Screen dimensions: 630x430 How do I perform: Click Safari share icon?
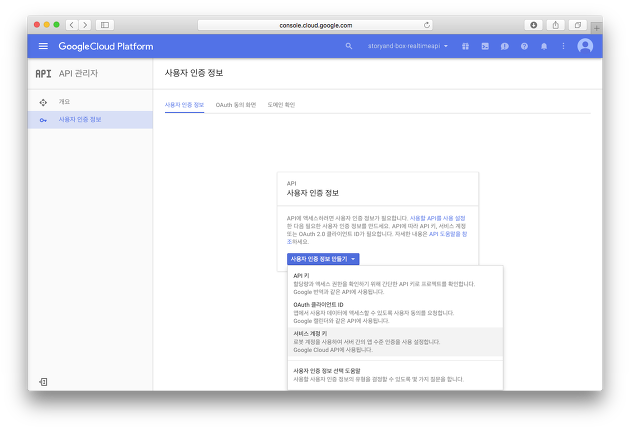556,25
